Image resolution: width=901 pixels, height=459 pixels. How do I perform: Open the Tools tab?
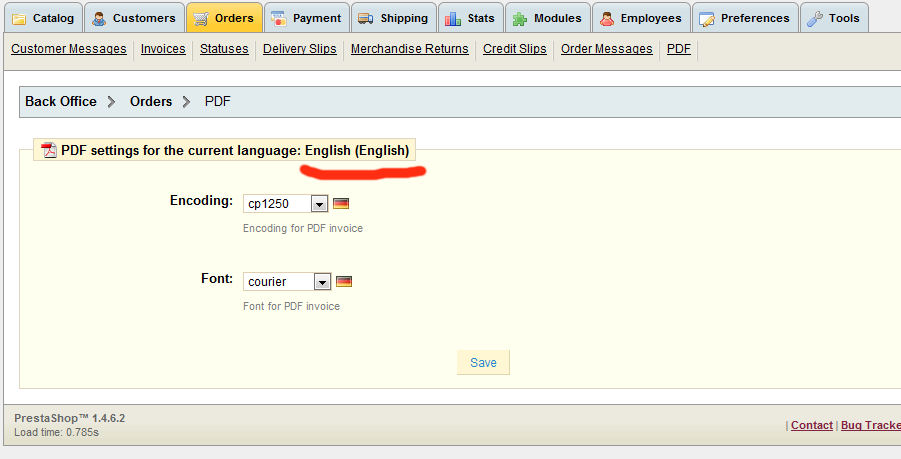(834, 18)
